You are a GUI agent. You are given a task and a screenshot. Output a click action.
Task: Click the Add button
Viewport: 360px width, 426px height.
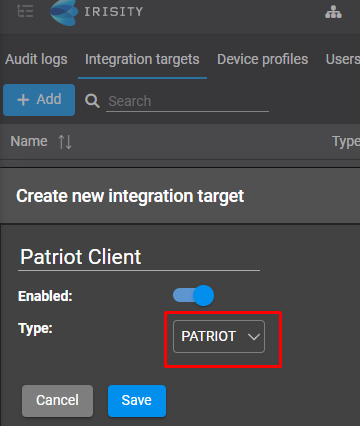[x=39, y=100]
